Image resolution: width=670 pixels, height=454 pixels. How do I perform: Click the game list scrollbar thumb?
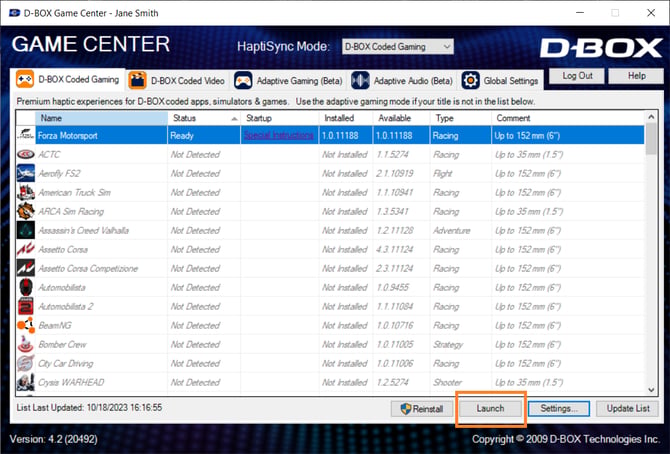point(651,139)
